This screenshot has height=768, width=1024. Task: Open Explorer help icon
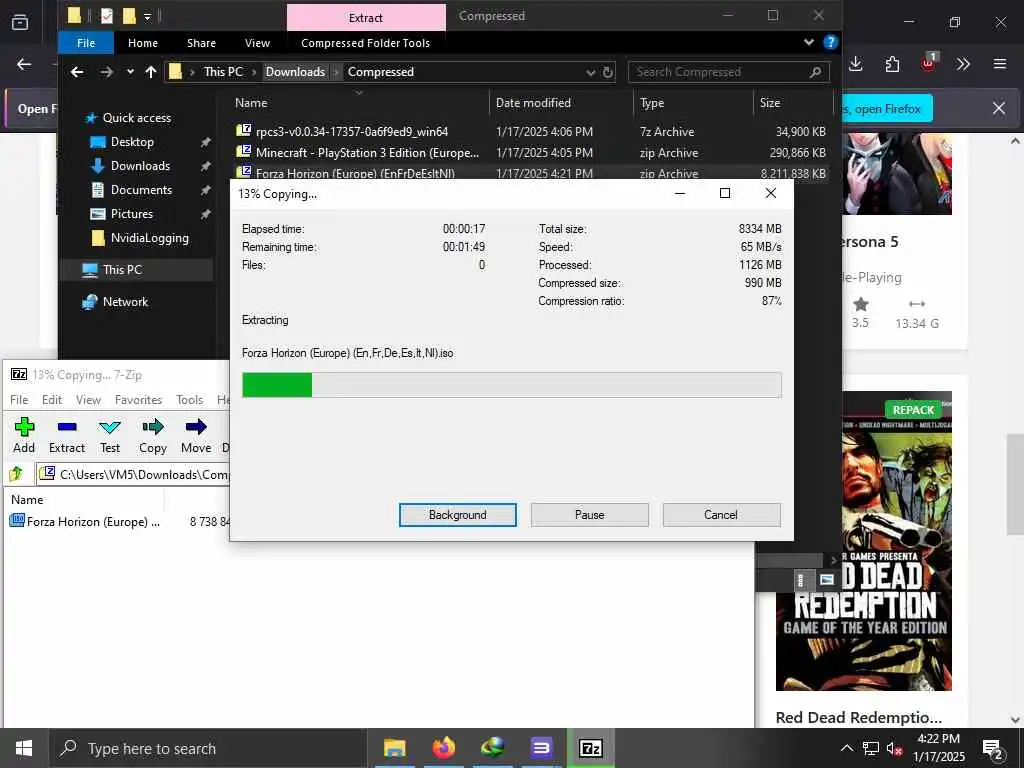(830, 42)
